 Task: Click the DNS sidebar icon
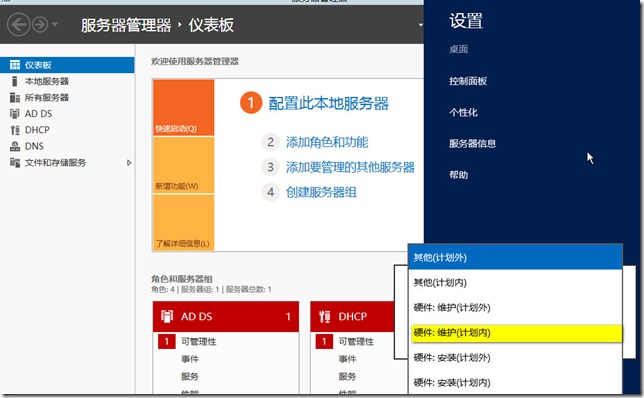[x=15, y=146]
